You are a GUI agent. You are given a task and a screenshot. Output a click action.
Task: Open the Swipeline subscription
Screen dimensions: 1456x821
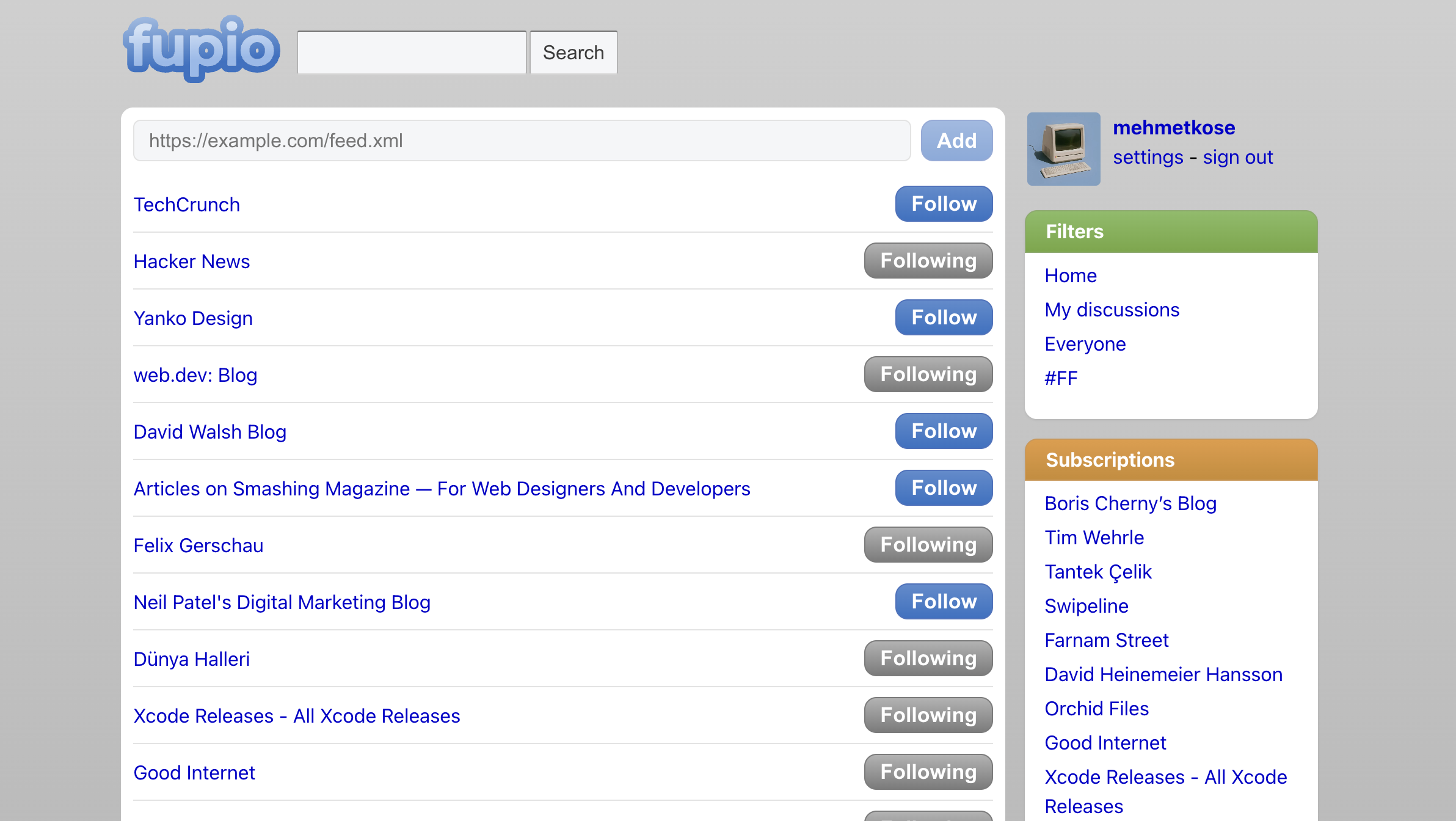(1087, 606)
